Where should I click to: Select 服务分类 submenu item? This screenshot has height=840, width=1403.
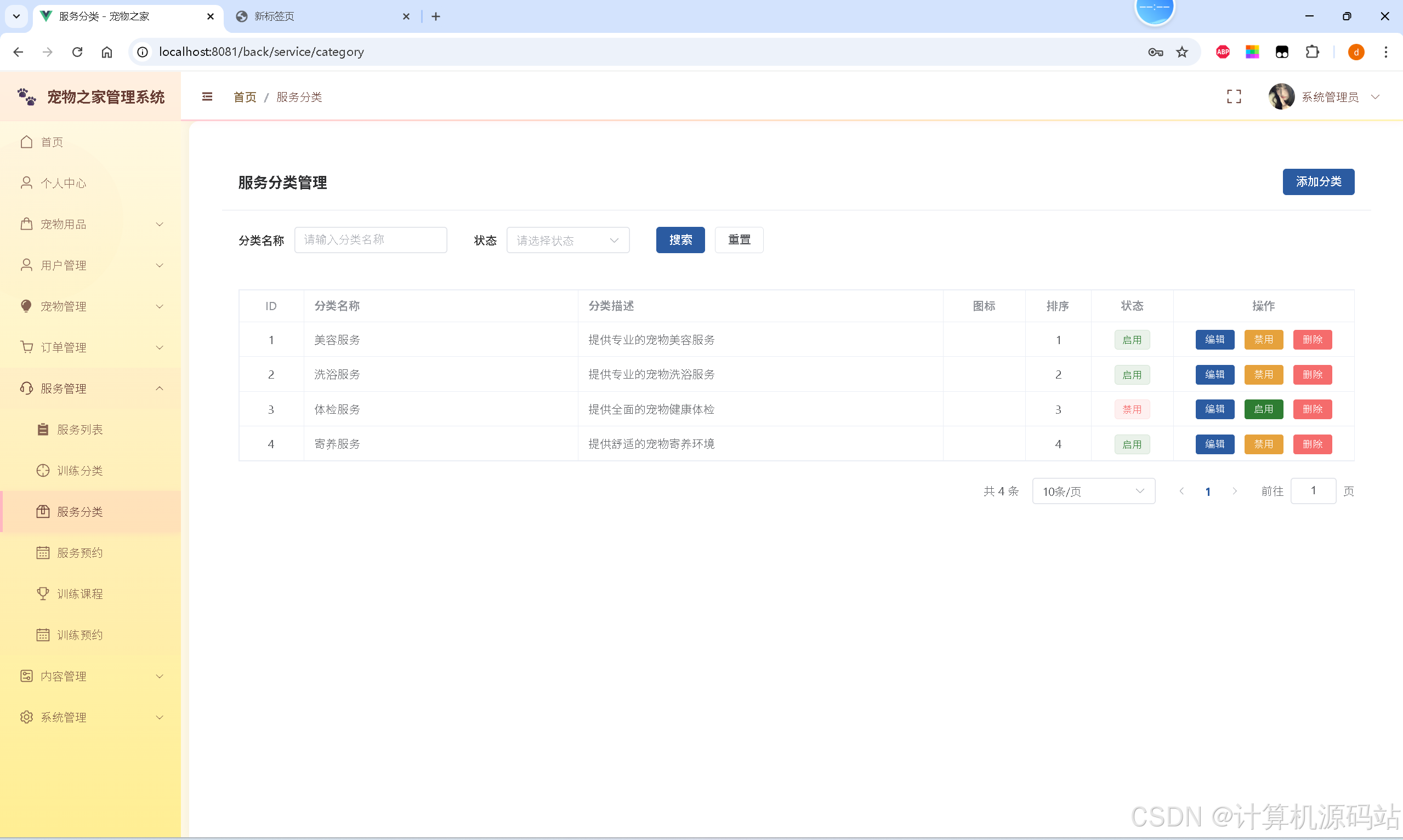[90, 512]
